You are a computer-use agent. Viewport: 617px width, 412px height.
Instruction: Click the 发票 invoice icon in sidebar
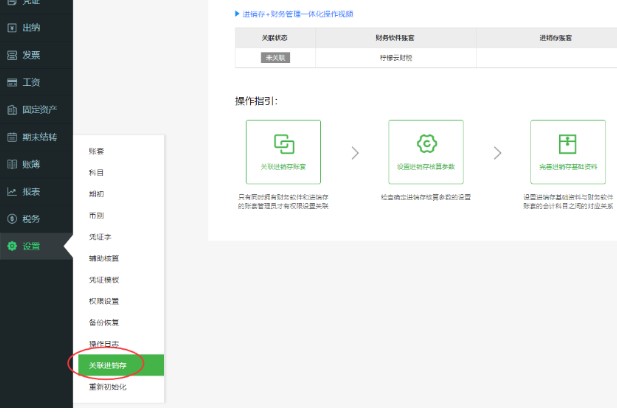coord(12,54)
